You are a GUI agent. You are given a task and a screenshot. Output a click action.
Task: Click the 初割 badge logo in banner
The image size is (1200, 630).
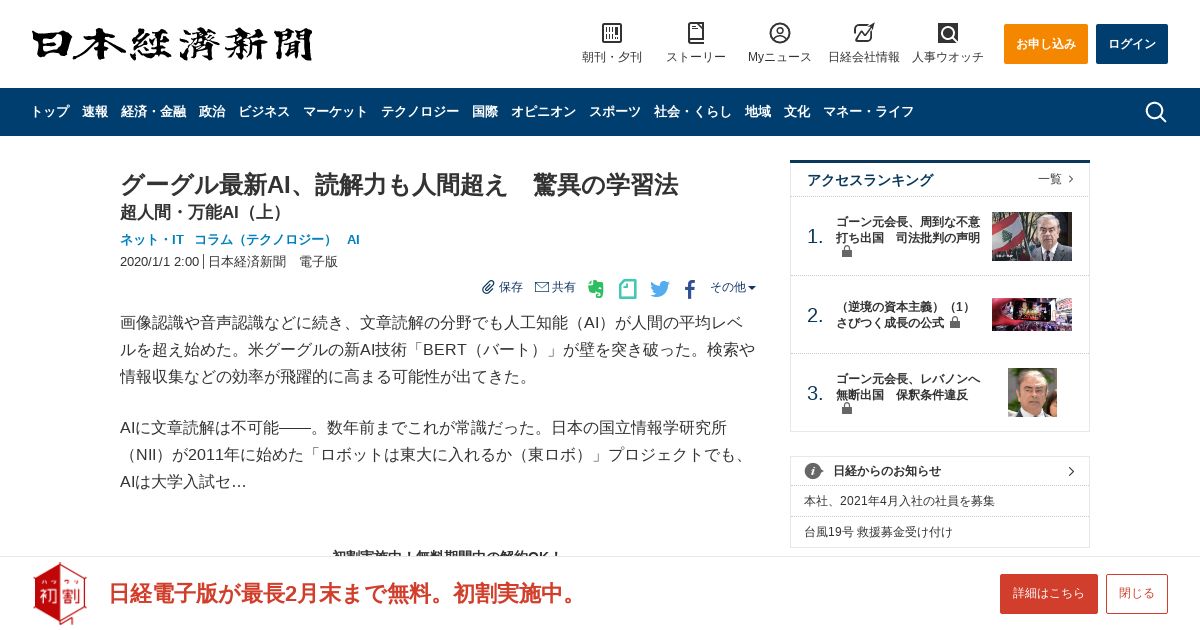pos(60,593)
